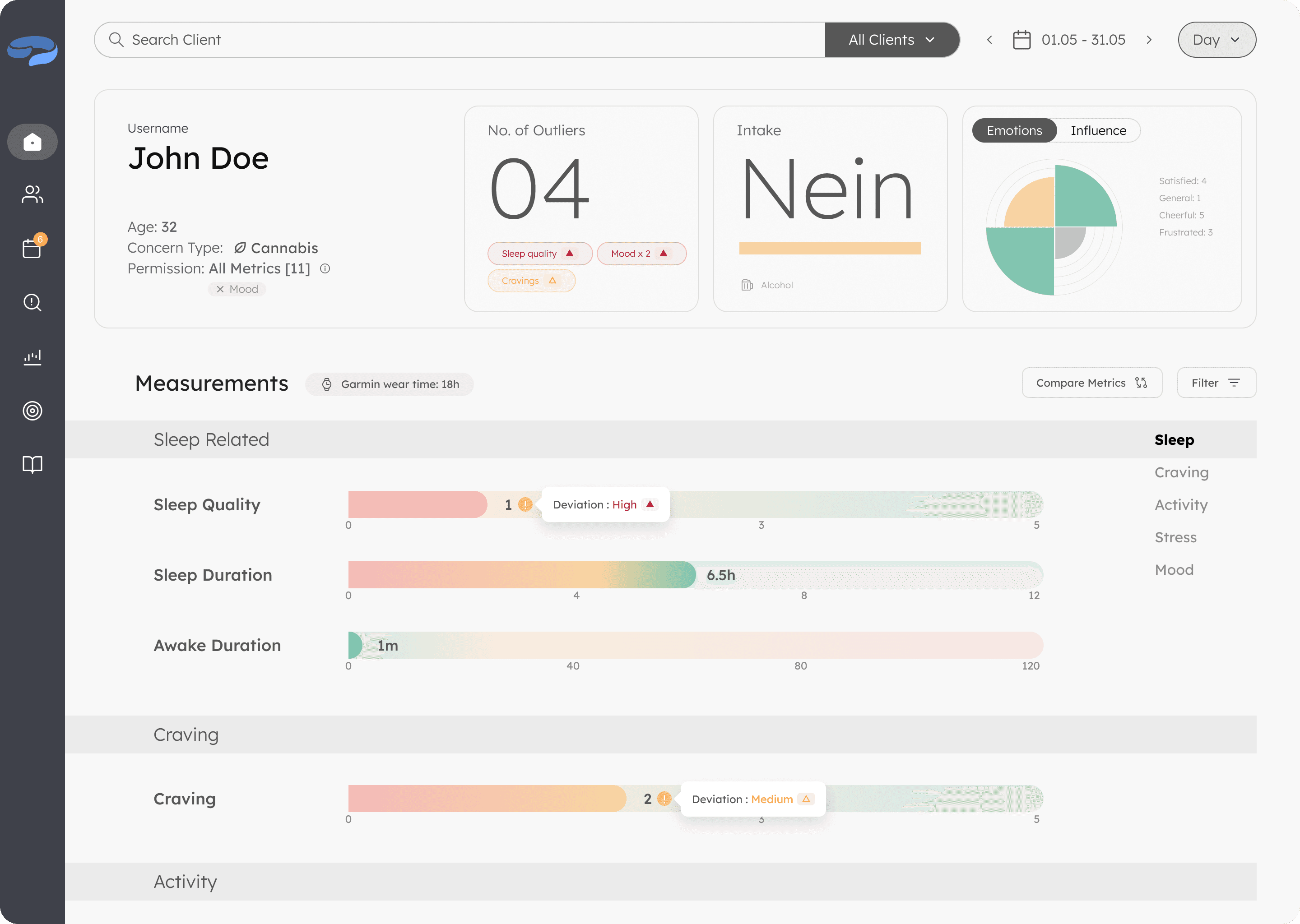1300x924 pixels.
Task: Open the target goals sidebar icon
Action: point(32,410)
